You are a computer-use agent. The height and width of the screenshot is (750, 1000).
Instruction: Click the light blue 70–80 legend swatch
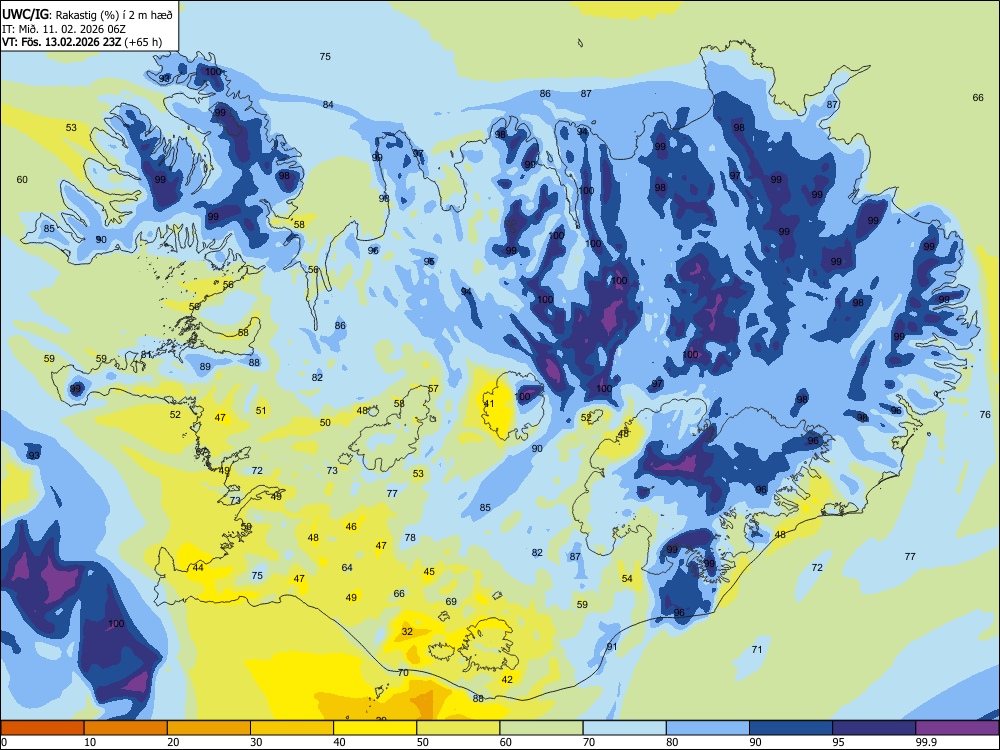tap(624, 728)
